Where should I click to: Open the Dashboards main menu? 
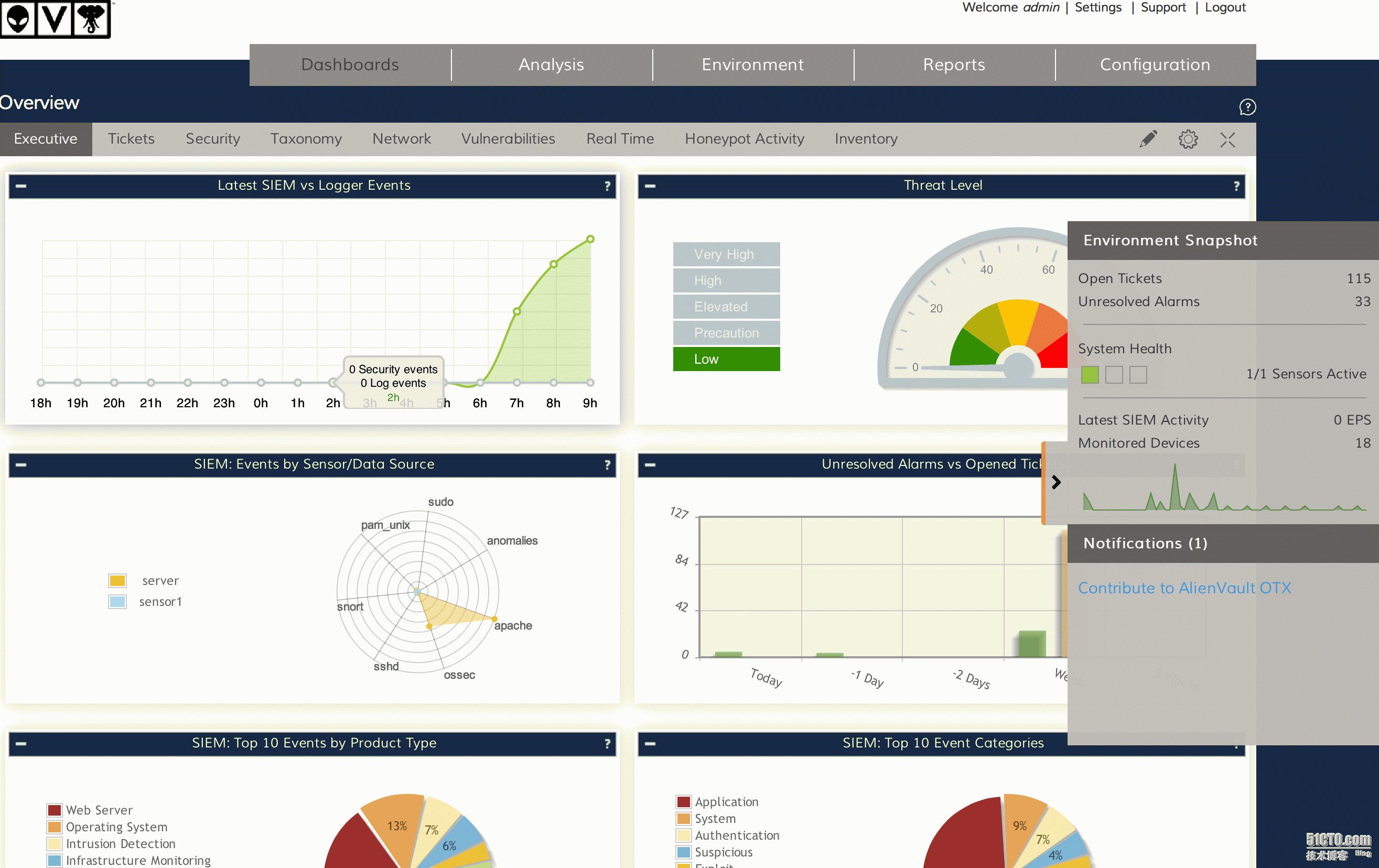click(x=350, y=64)
